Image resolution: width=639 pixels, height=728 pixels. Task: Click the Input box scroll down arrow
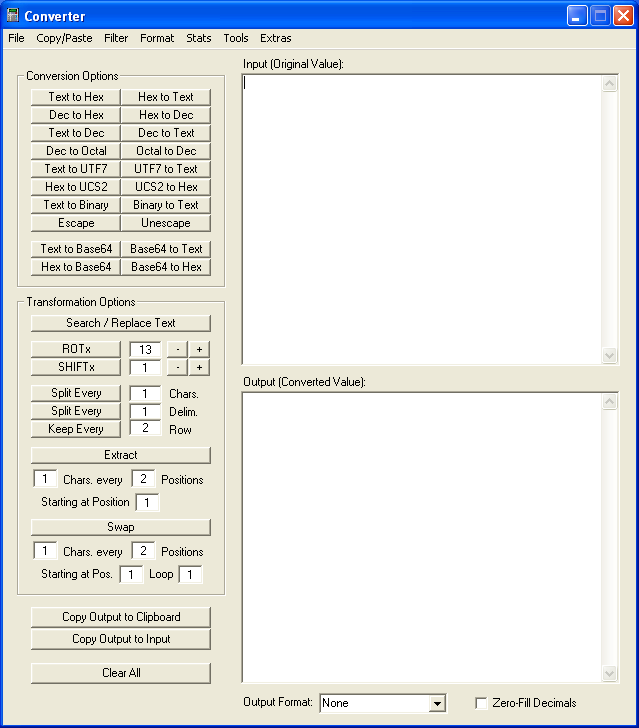coord(610,355)
